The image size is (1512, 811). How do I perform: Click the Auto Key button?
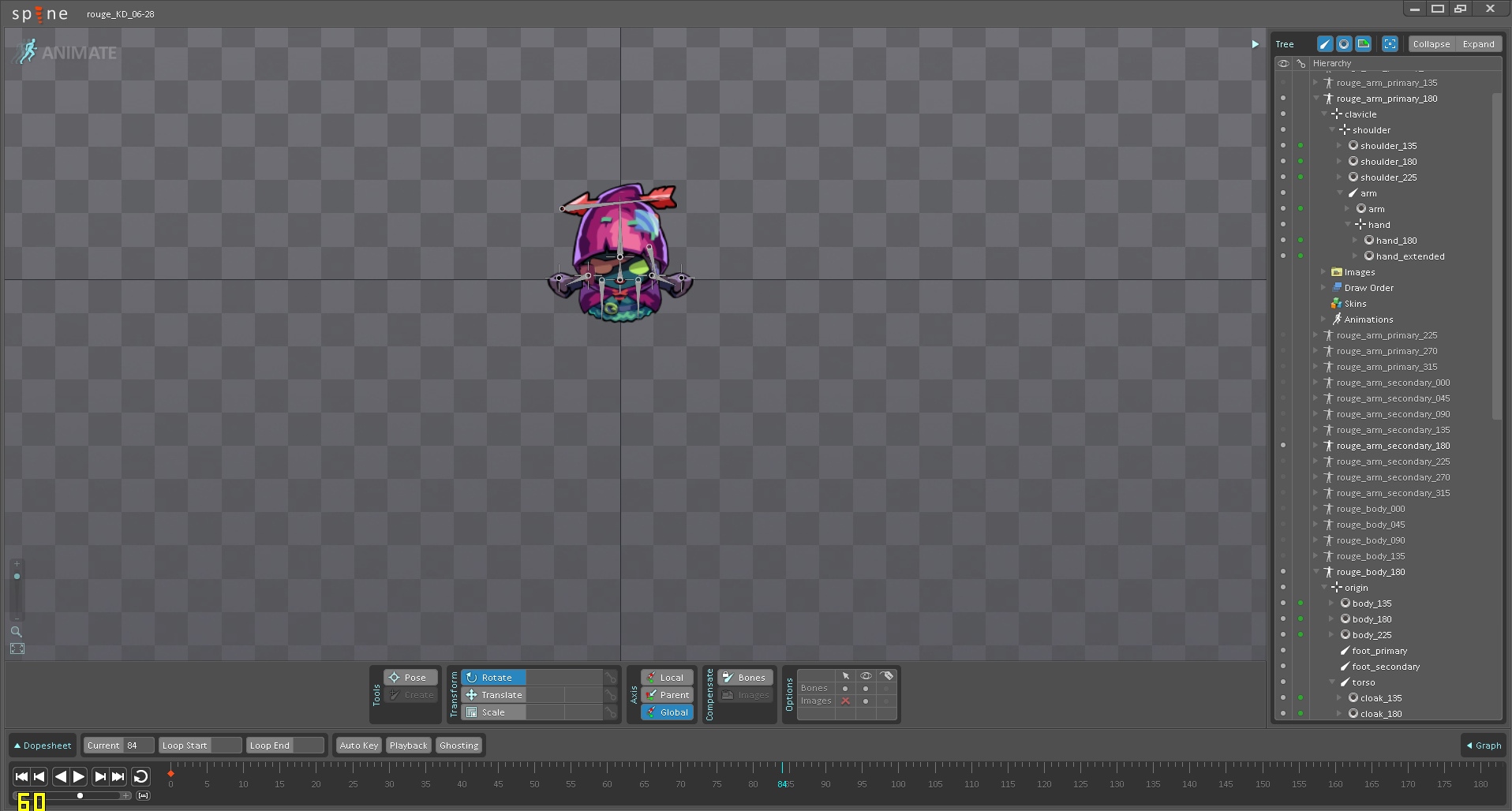click(359, 746)
